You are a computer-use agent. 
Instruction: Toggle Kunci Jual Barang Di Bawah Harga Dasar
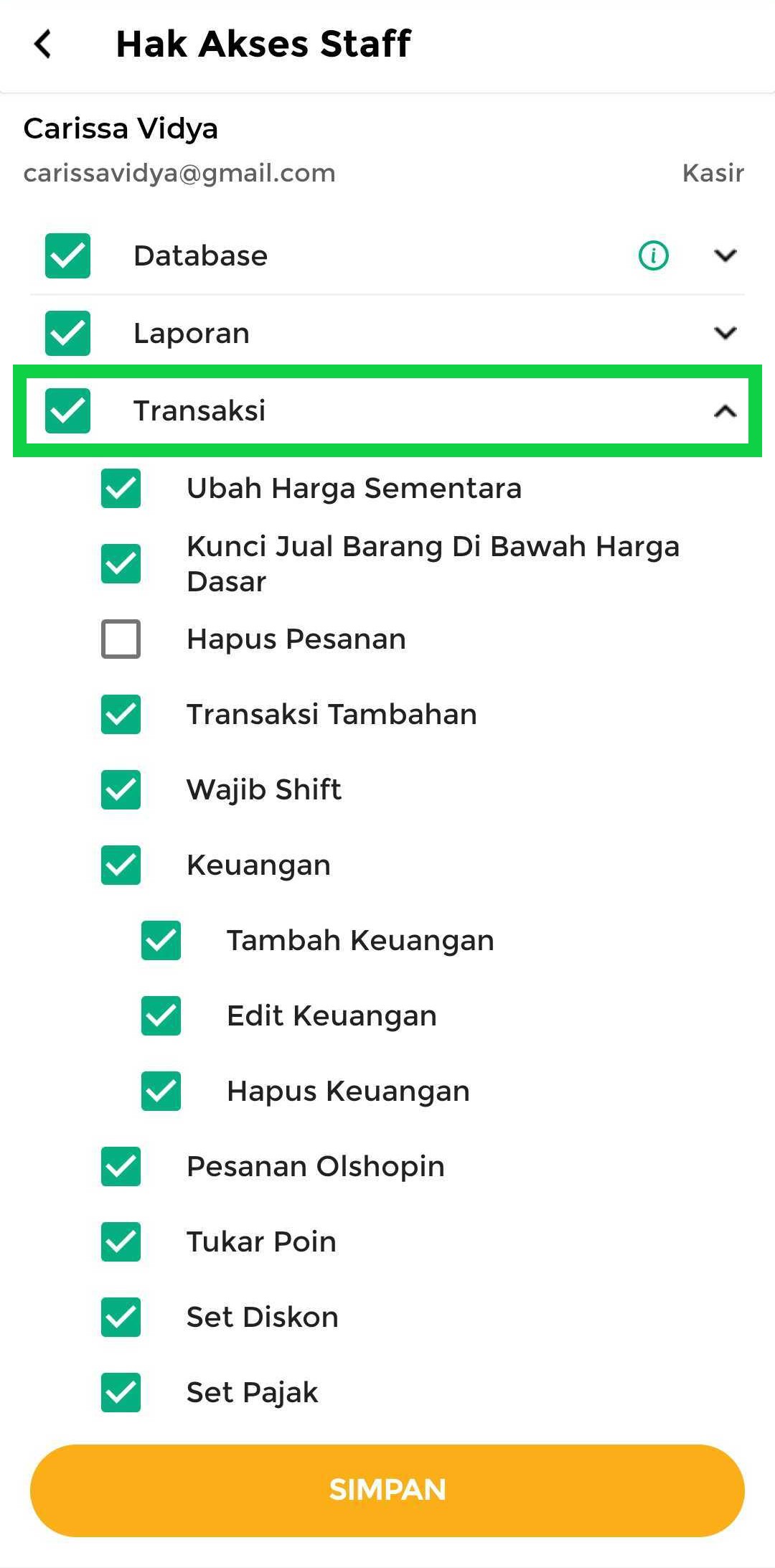[121, 563]
